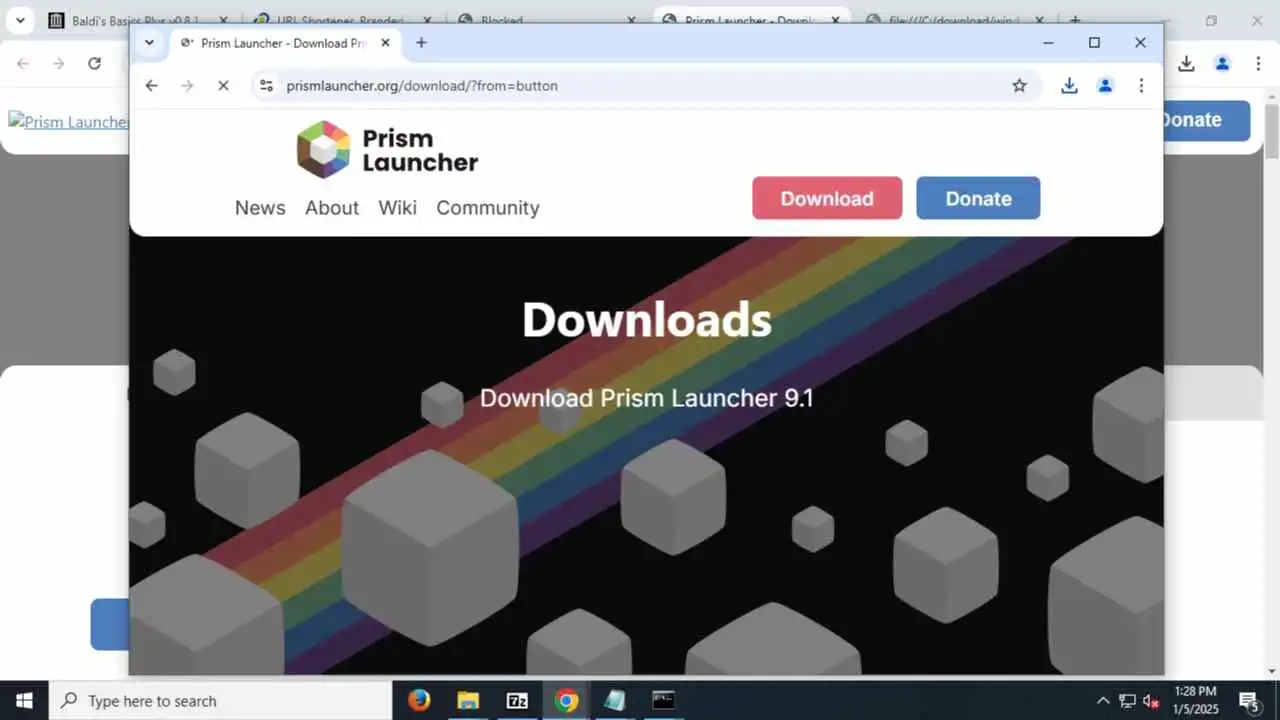The height and width of the screenshot is (720, 1280).
Task: Open new tab in background Chrome window
Action: pyautogui.click(x=1075, y=20)
